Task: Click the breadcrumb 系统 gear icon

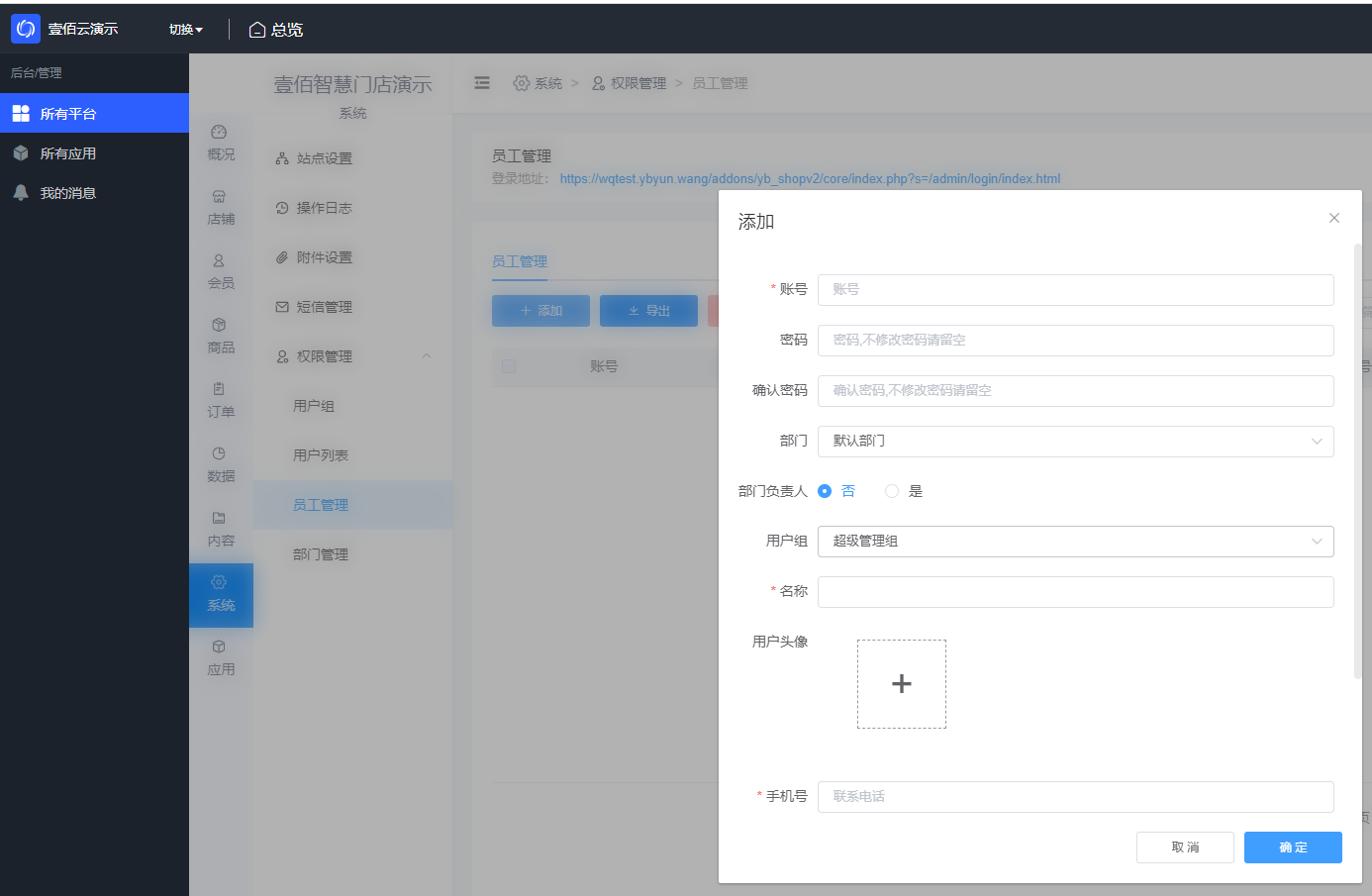Action: [x=522, y=83]
